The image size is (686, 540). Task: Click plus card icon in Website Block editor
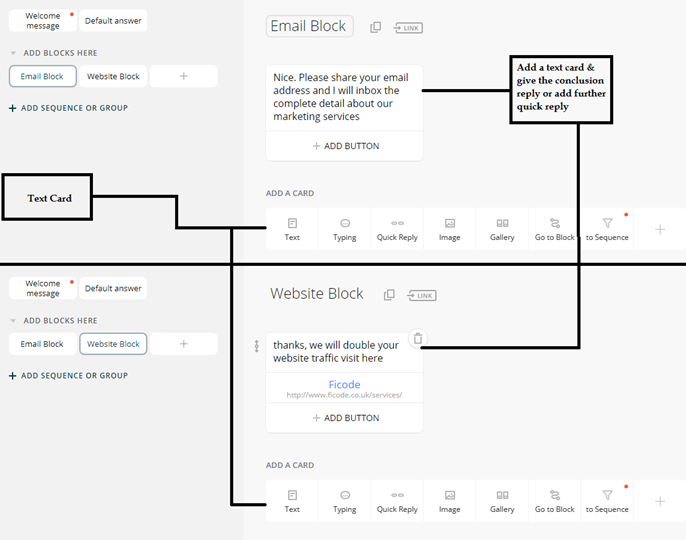coord(660,501)
